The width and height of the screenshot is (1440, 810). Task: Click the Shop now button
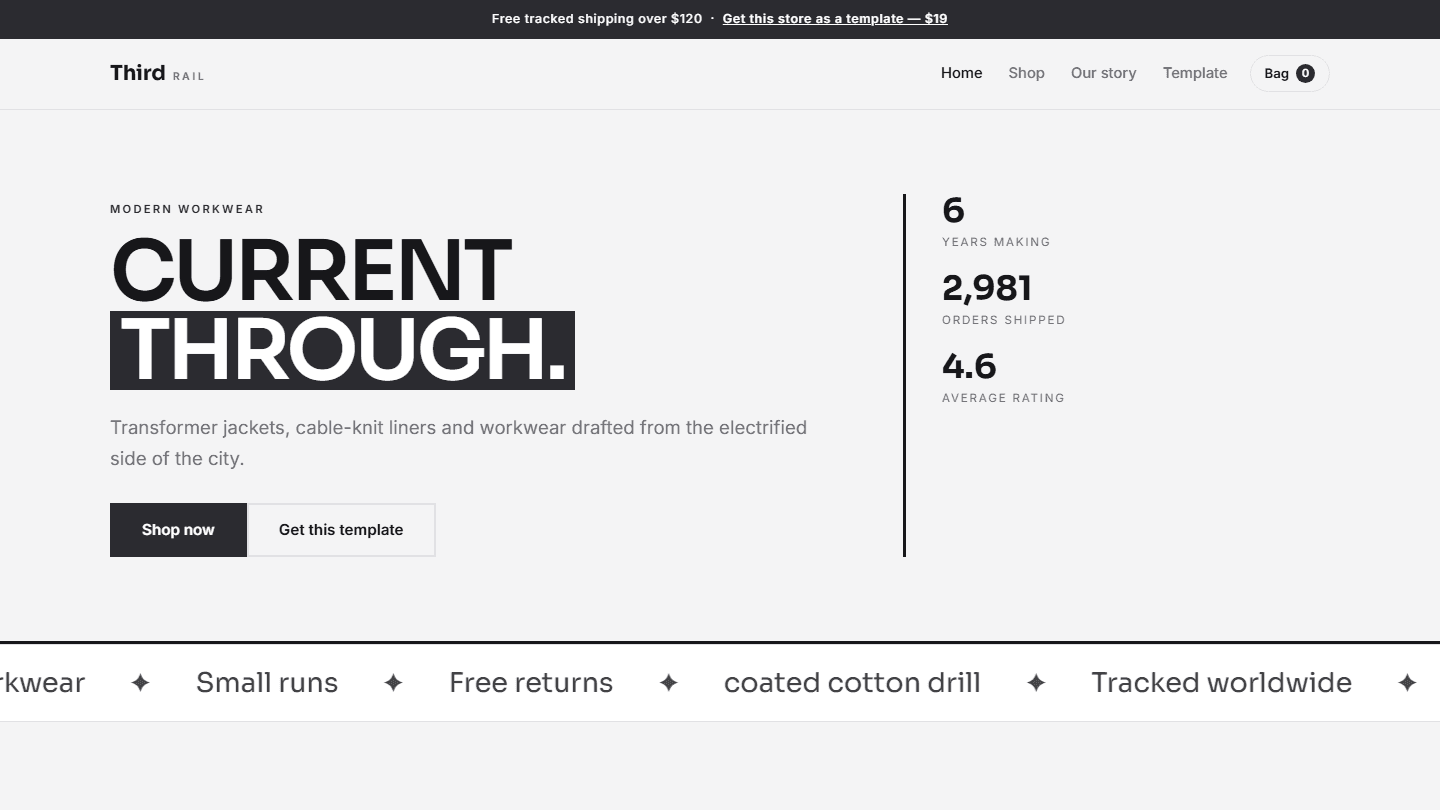pyautogui.click(x=178, y=530)
